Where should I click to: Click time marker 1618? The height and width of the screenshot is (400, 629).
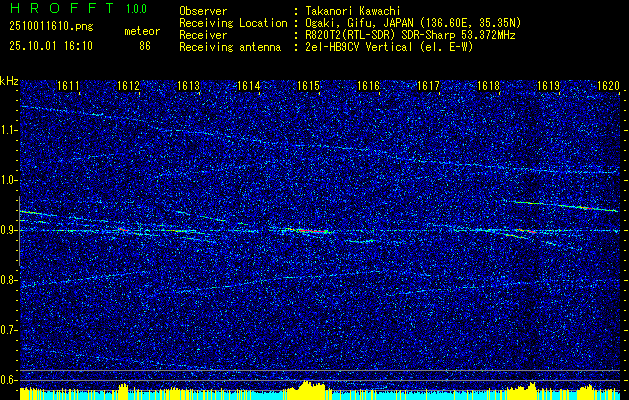[489, 86]
